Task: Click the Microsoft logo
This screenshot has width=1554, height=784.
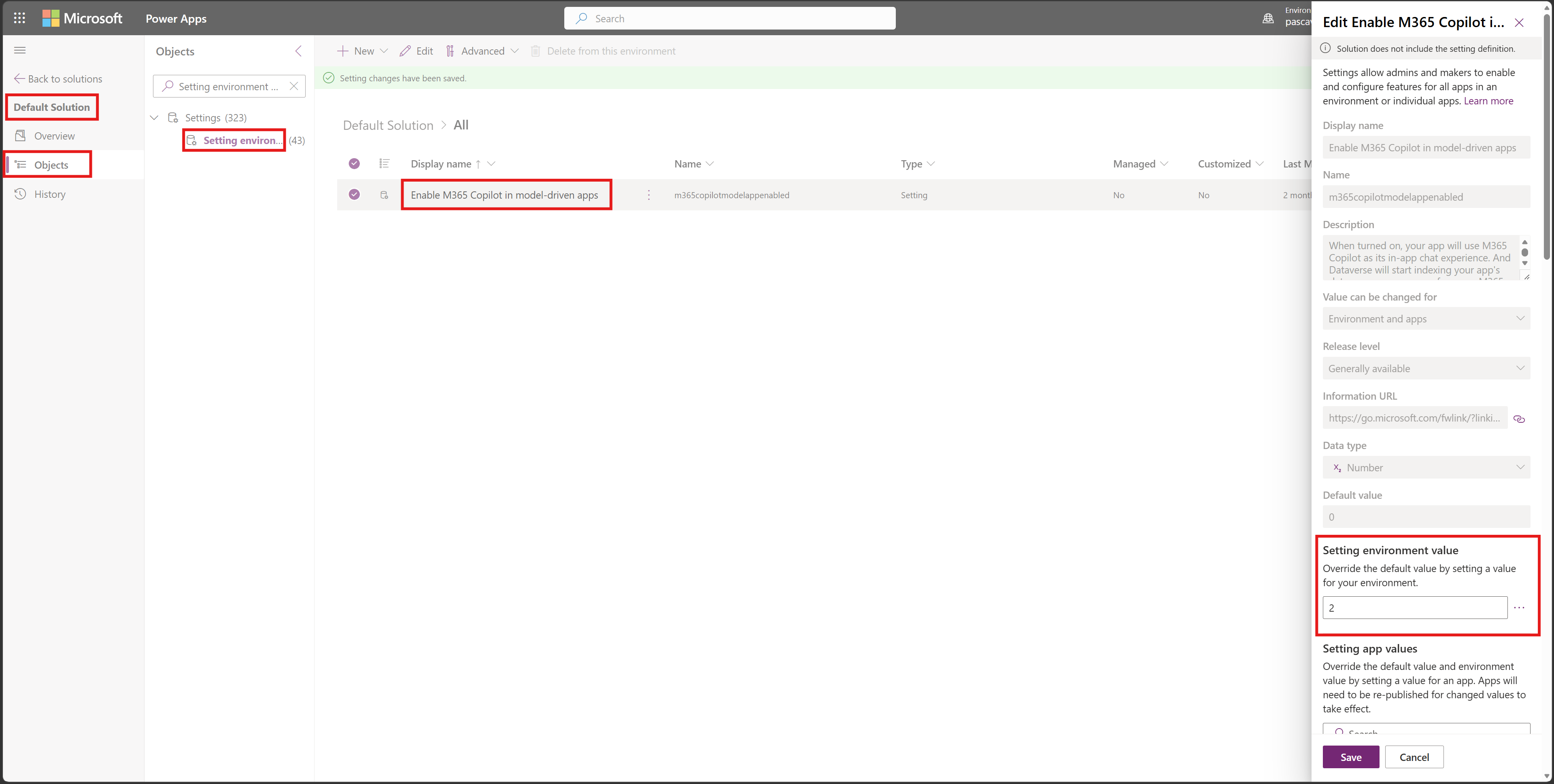Action: coord(82,18)
